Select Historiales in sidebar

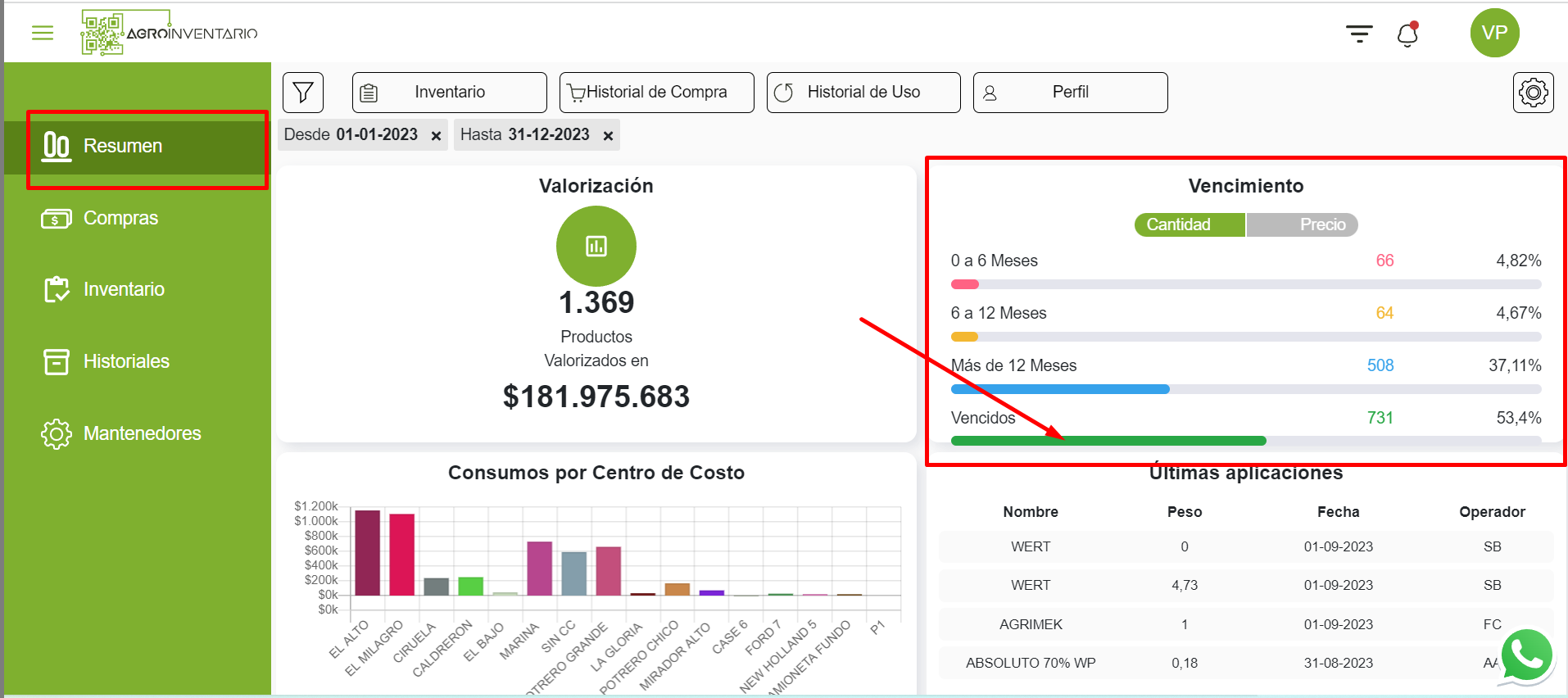(126, 361)
